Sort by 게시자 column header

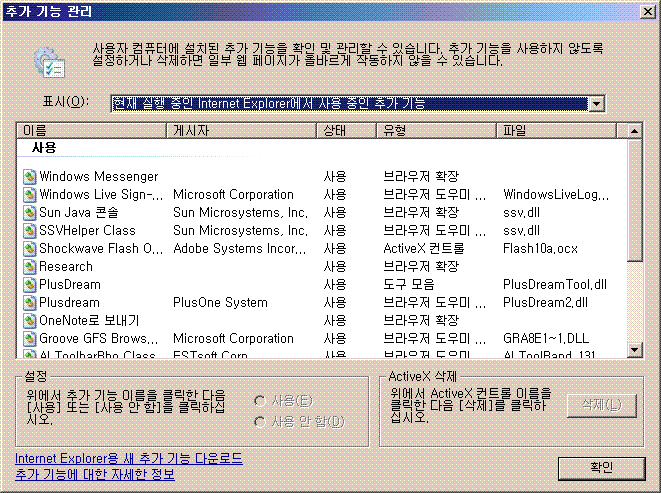(x=240, y=131)
